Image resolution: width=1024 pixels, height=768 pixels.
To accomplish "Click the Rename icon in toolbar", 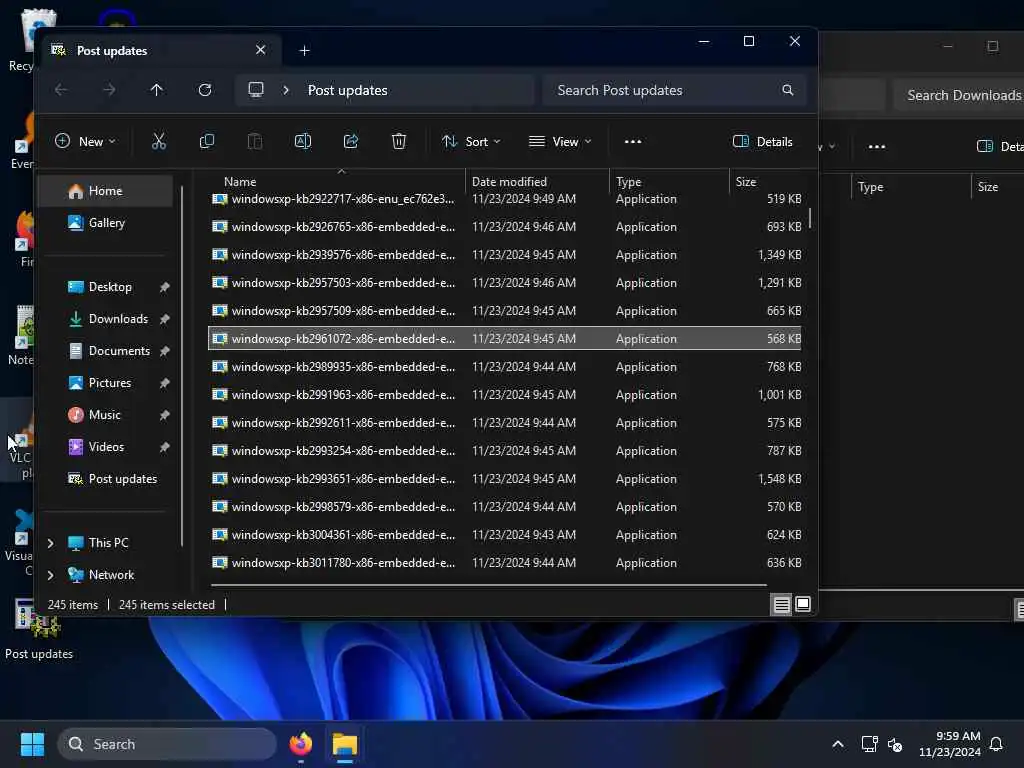I will (x=303, y=141).
